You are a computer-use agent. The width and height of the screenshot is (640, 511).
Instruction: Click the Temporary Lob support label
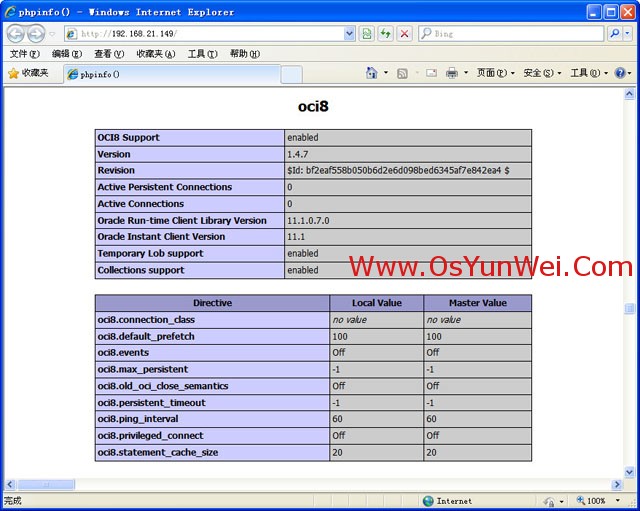150,253
